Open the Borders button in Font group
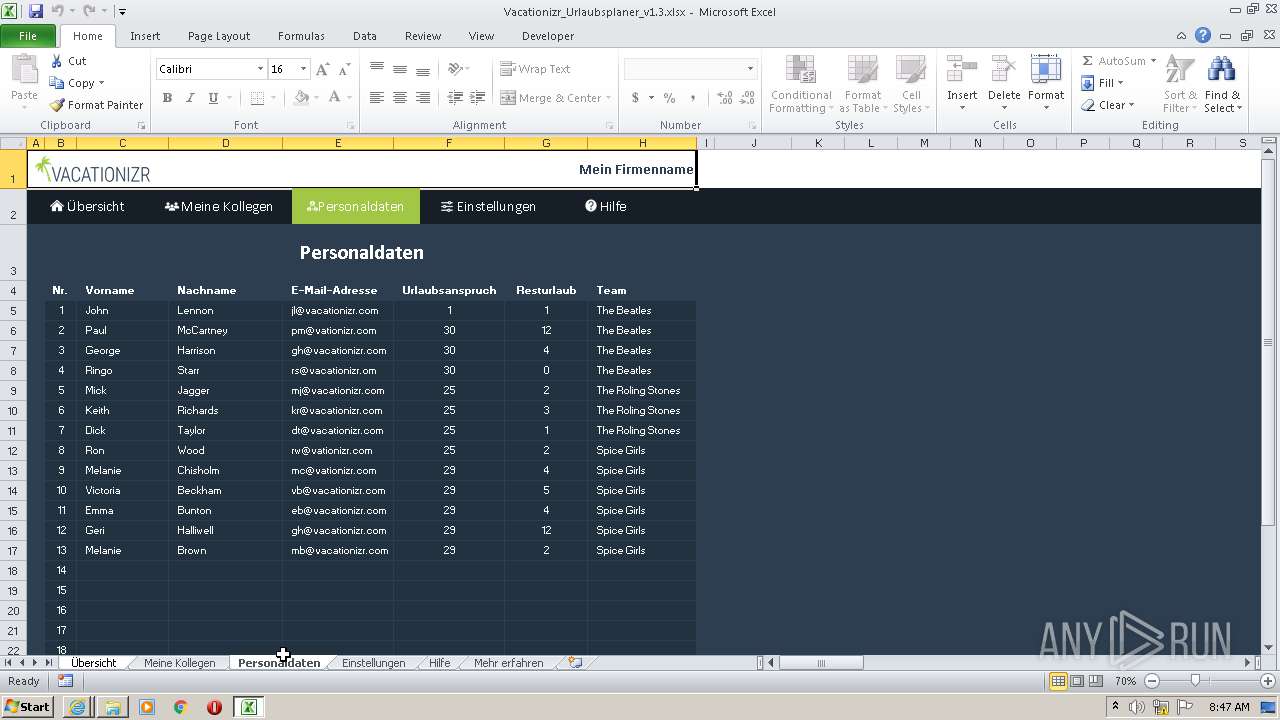Viewport: 1280px width, 720px height. coord(257,98)
